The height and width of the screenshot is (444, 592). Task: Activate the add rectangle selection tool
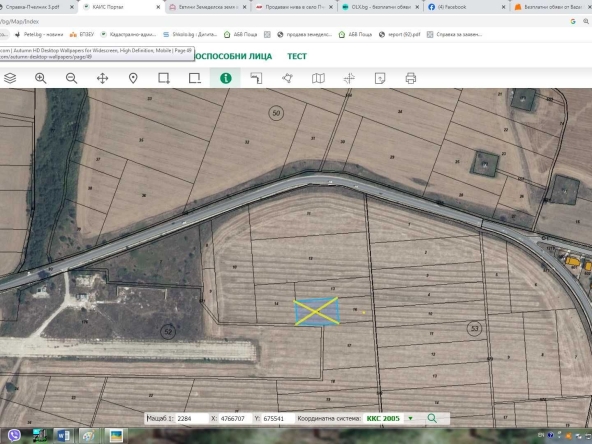pyautogui.click(x=164, y=78)
